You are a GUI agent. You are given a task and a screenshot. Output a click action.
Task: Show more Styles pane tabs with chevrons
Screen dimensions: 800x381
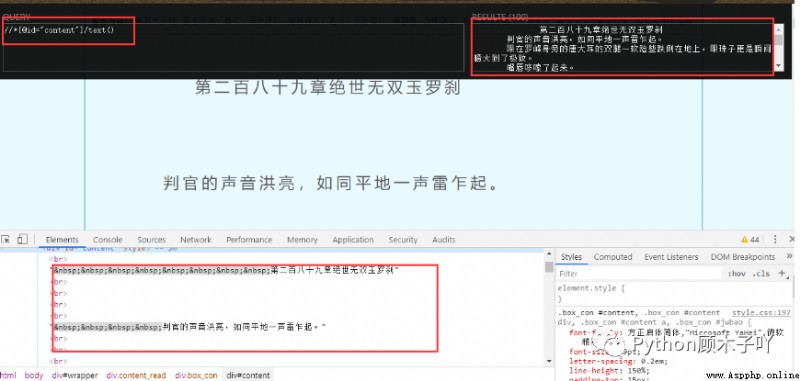click(790, 257)
